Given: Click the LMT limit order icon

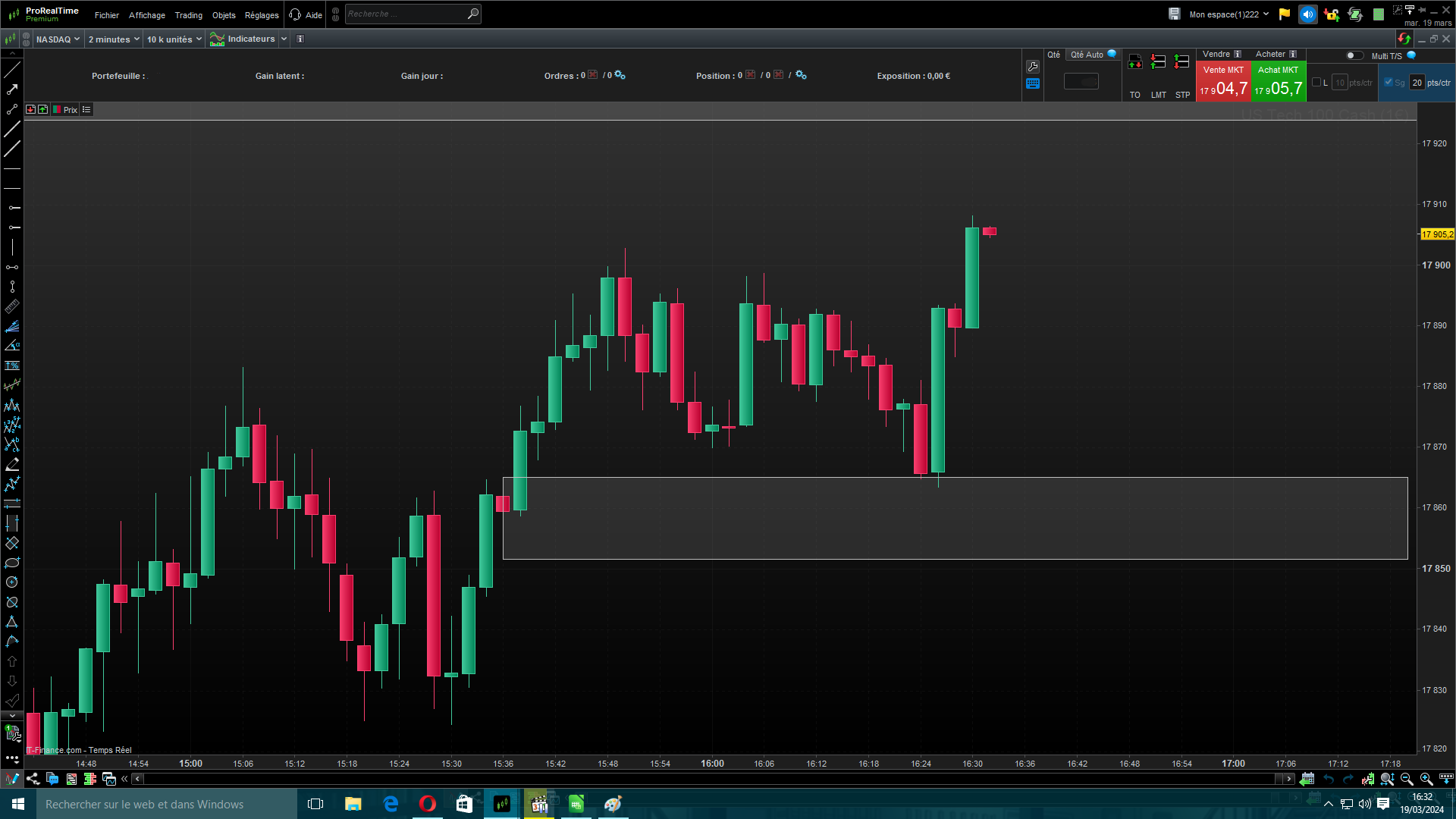Looking at the screenshot, I should pos(1158,62).
